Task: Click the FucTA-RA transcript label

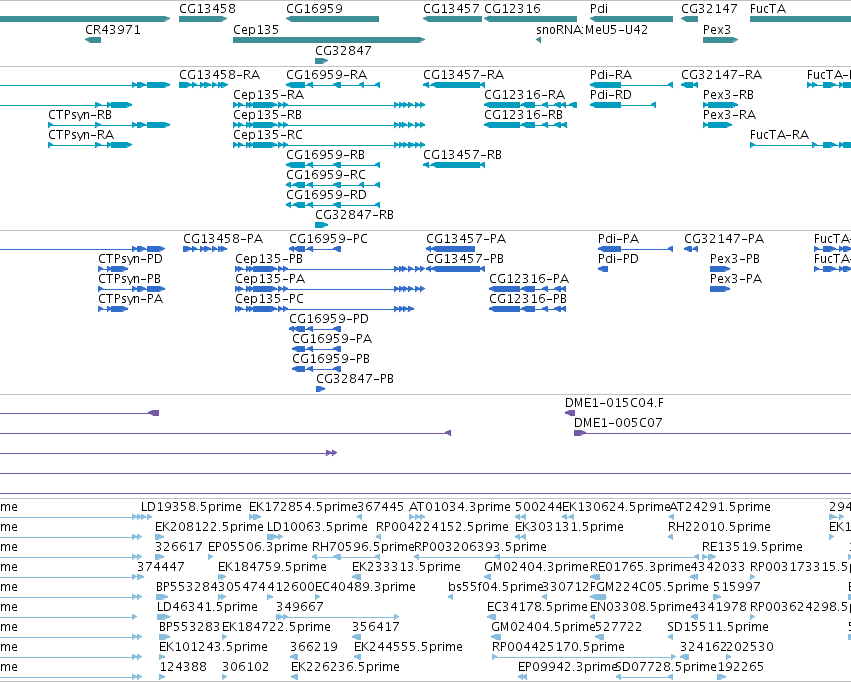Action: [x=779, y=135]
